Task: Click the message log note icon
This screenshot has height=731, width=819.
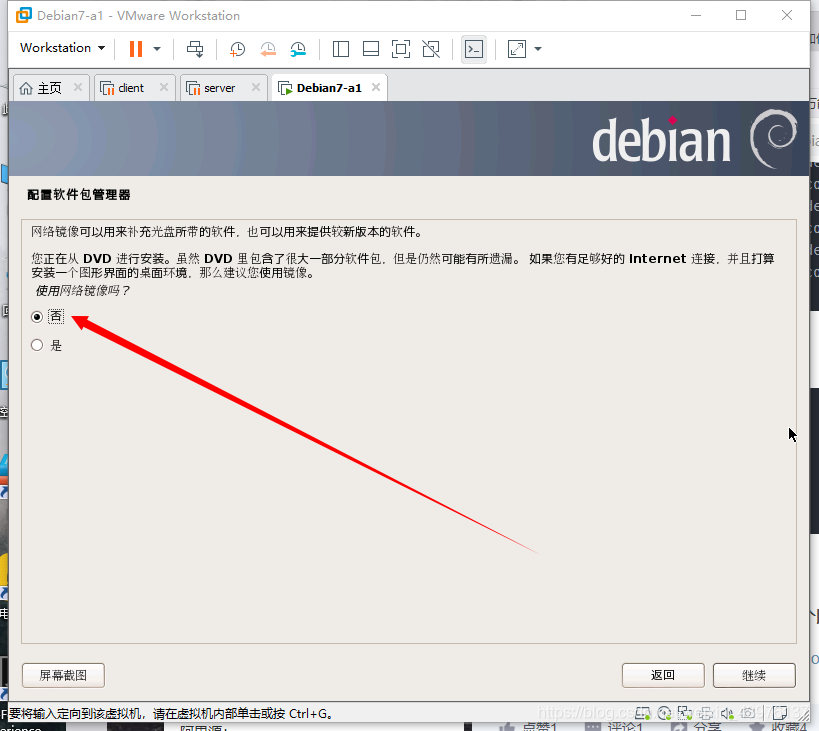Action: click(780, 713)
